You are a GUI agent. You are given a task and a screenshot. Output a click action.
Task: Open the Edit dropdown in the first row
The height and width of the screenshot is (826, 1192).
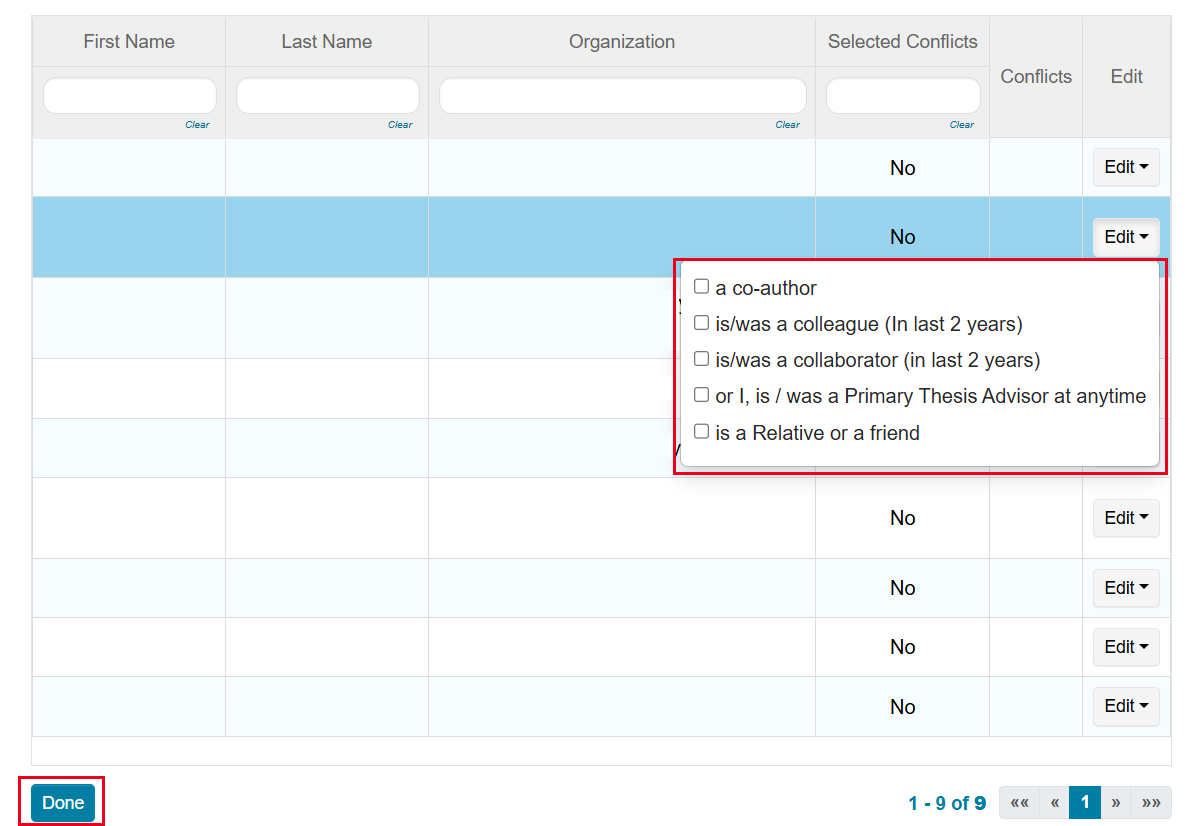pos(1125,167)
